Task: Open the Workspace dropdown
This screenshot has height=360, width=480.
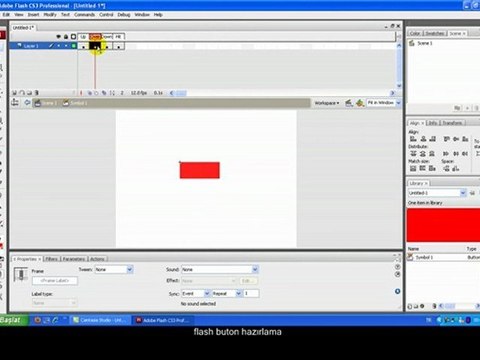Action: click(x=327, y=103)
